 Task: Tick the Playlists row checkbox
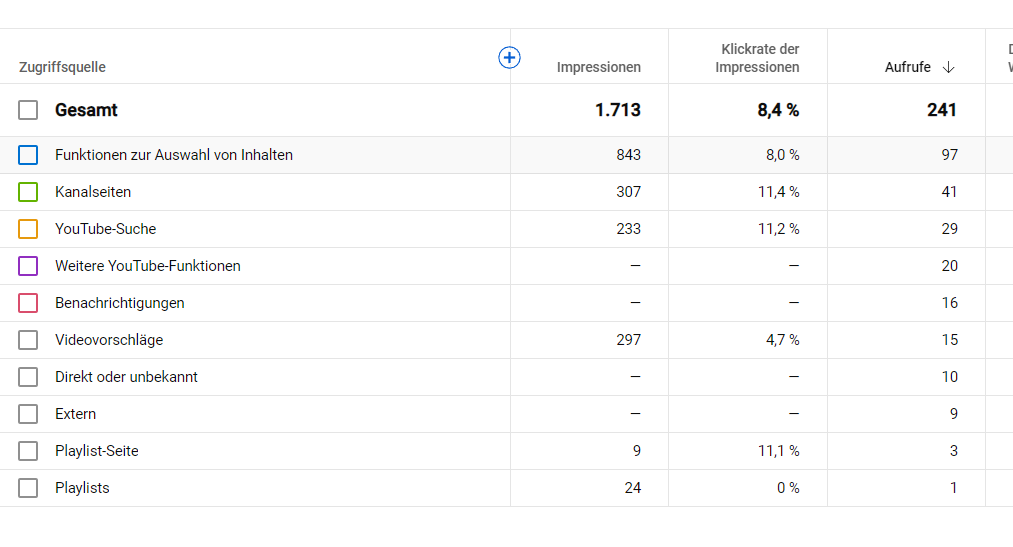click(28, 488)
